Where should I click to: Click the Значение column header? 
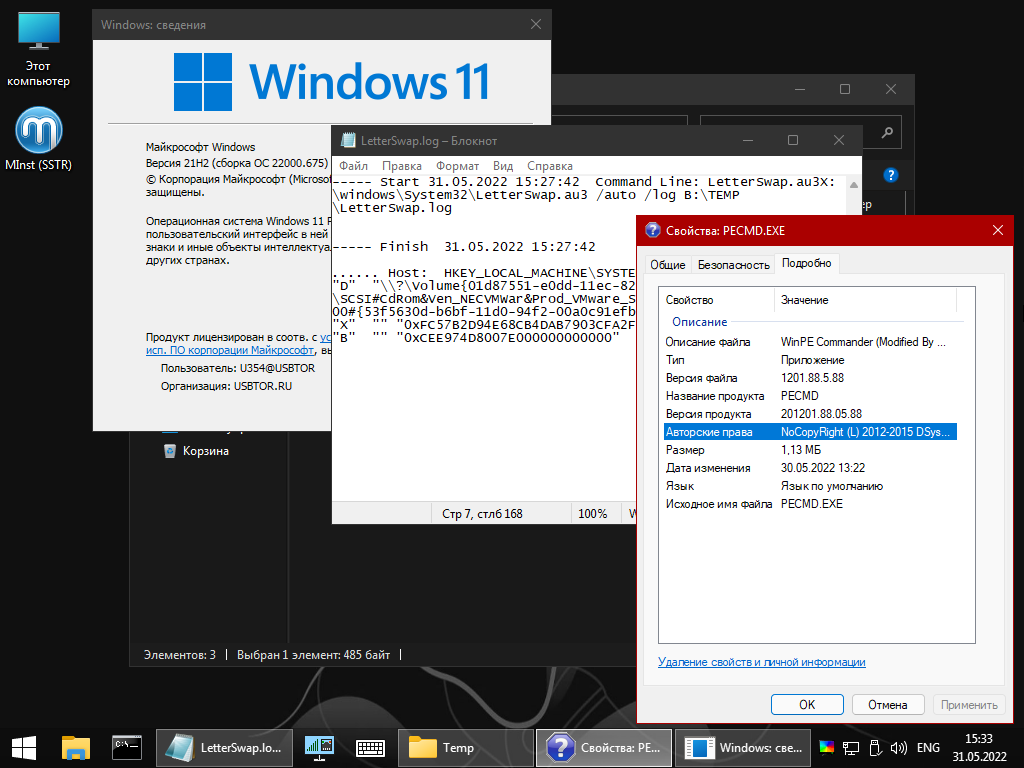tap(865, 300)
